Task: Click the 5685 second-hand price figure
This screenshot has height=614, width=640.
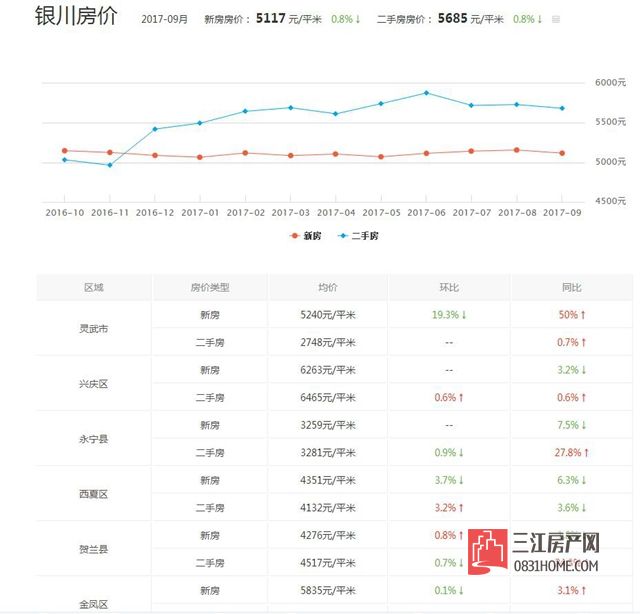Action: tap(453, 18)
